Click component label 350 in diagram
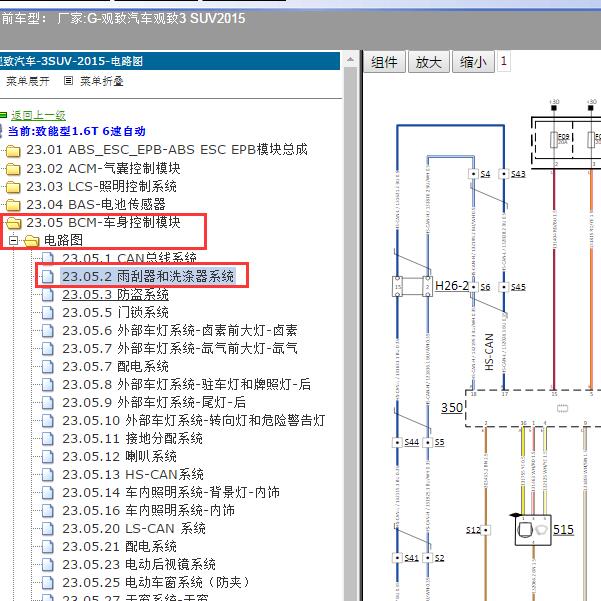The width and height of the screenshot is (601, 601). pos(452,407)
